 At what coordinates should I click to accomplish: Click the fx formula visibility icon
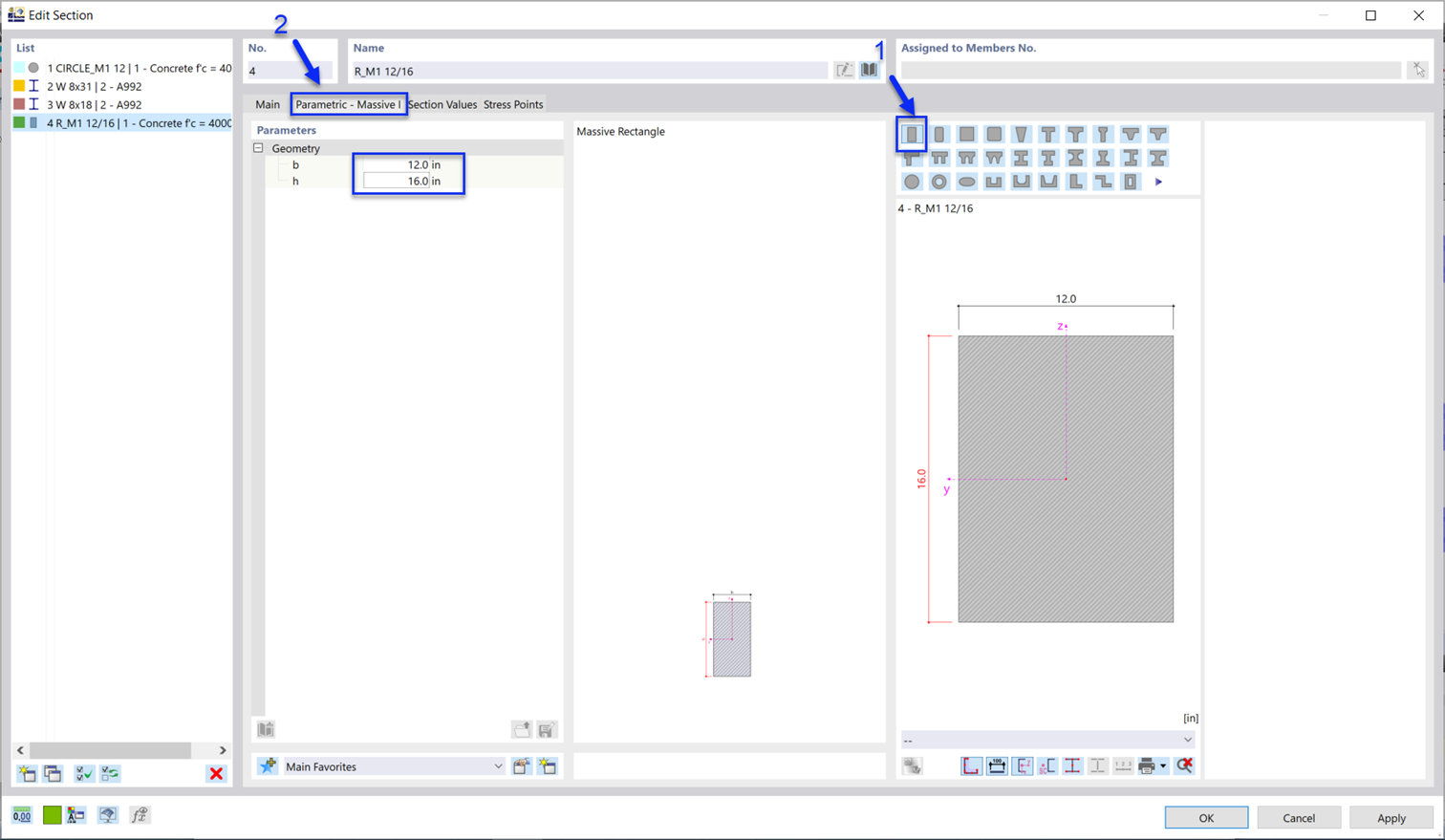tap(140, 815)
